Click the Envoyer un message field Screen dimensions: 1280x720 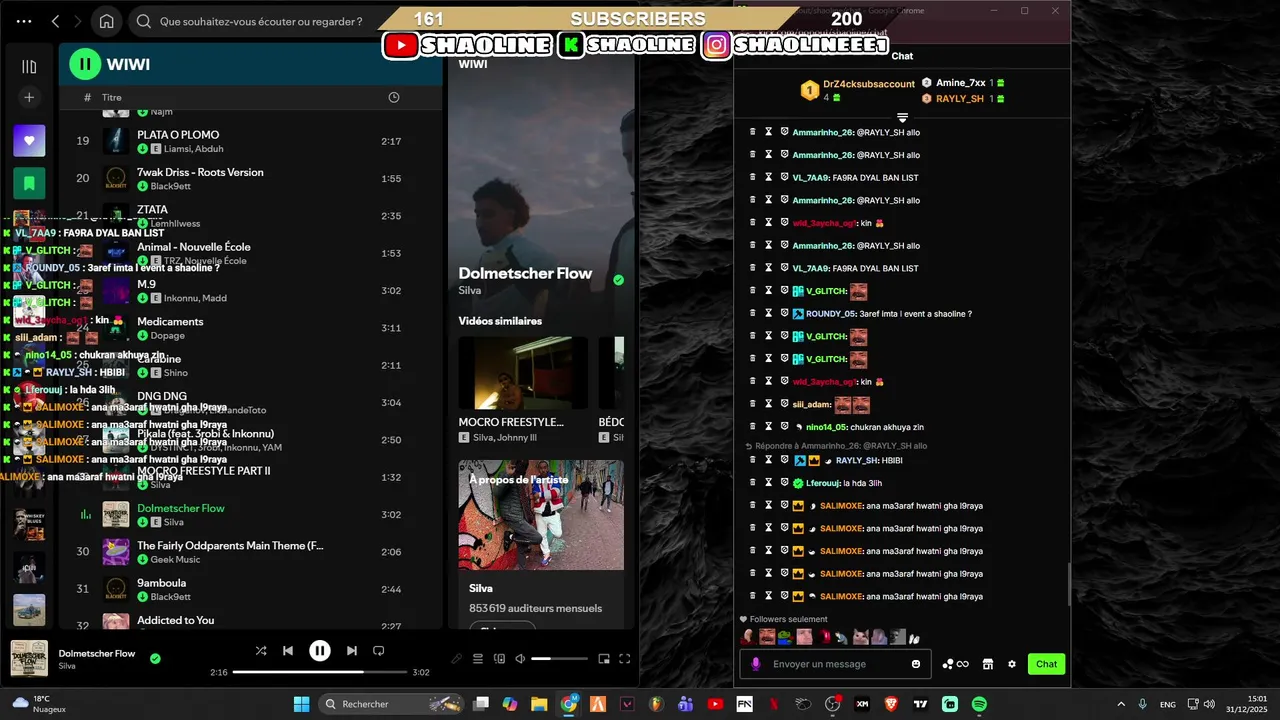835,664
